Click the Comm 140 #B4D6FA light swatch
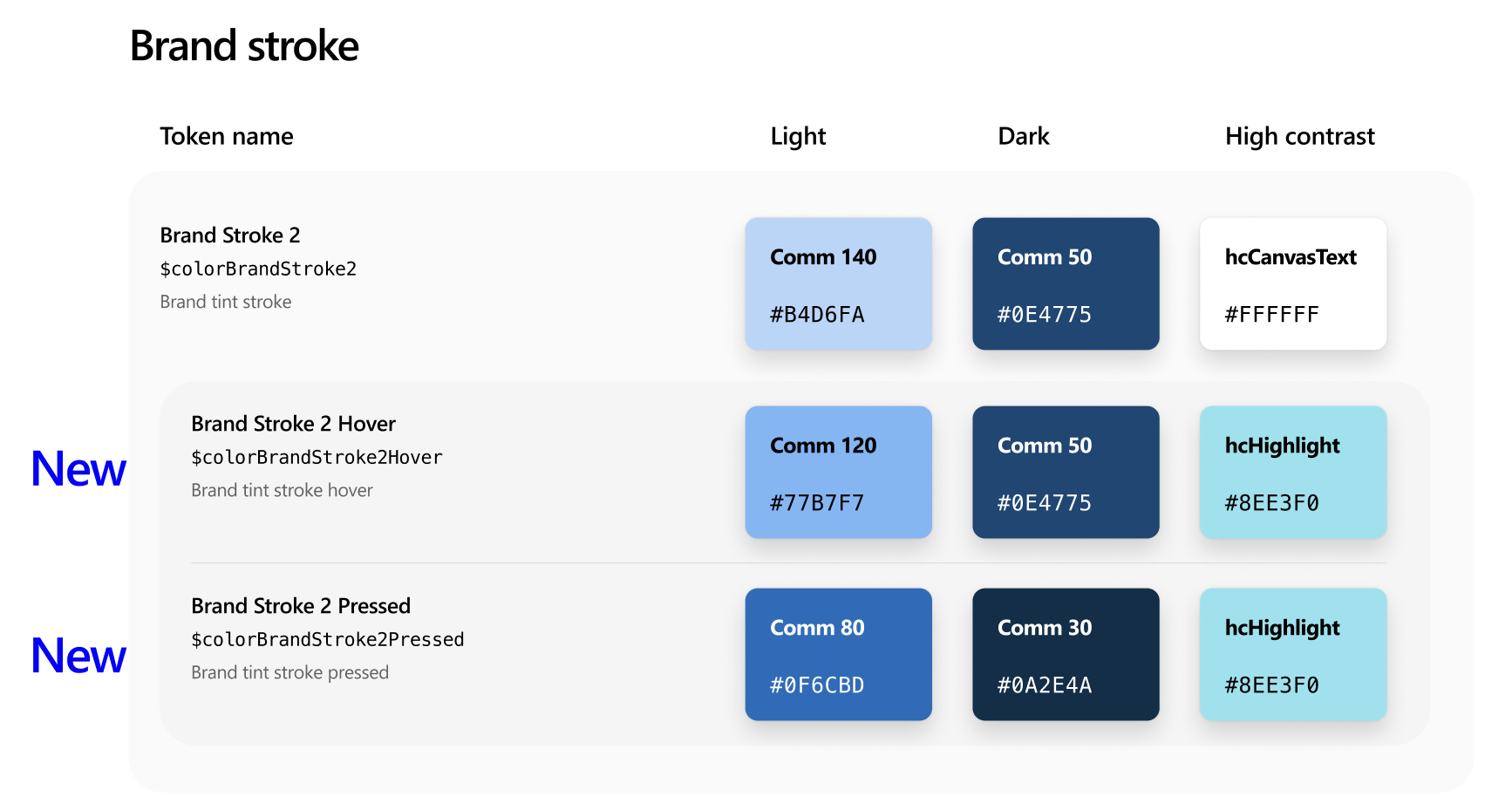Image resolution: width=1512 pixels, height=797 pixels. (x=838, y=283)
